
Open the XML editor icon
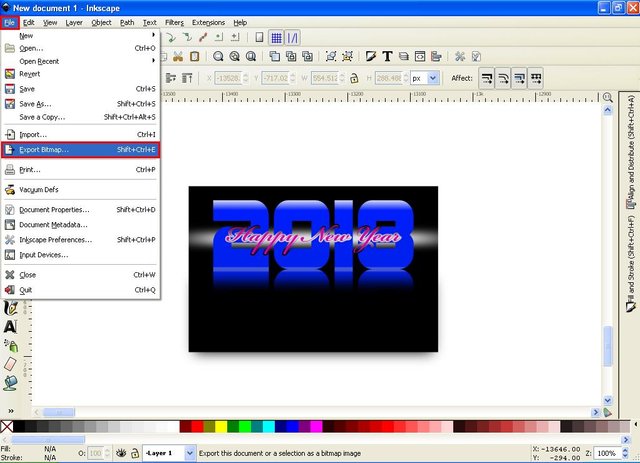click(x=420, y=56)
